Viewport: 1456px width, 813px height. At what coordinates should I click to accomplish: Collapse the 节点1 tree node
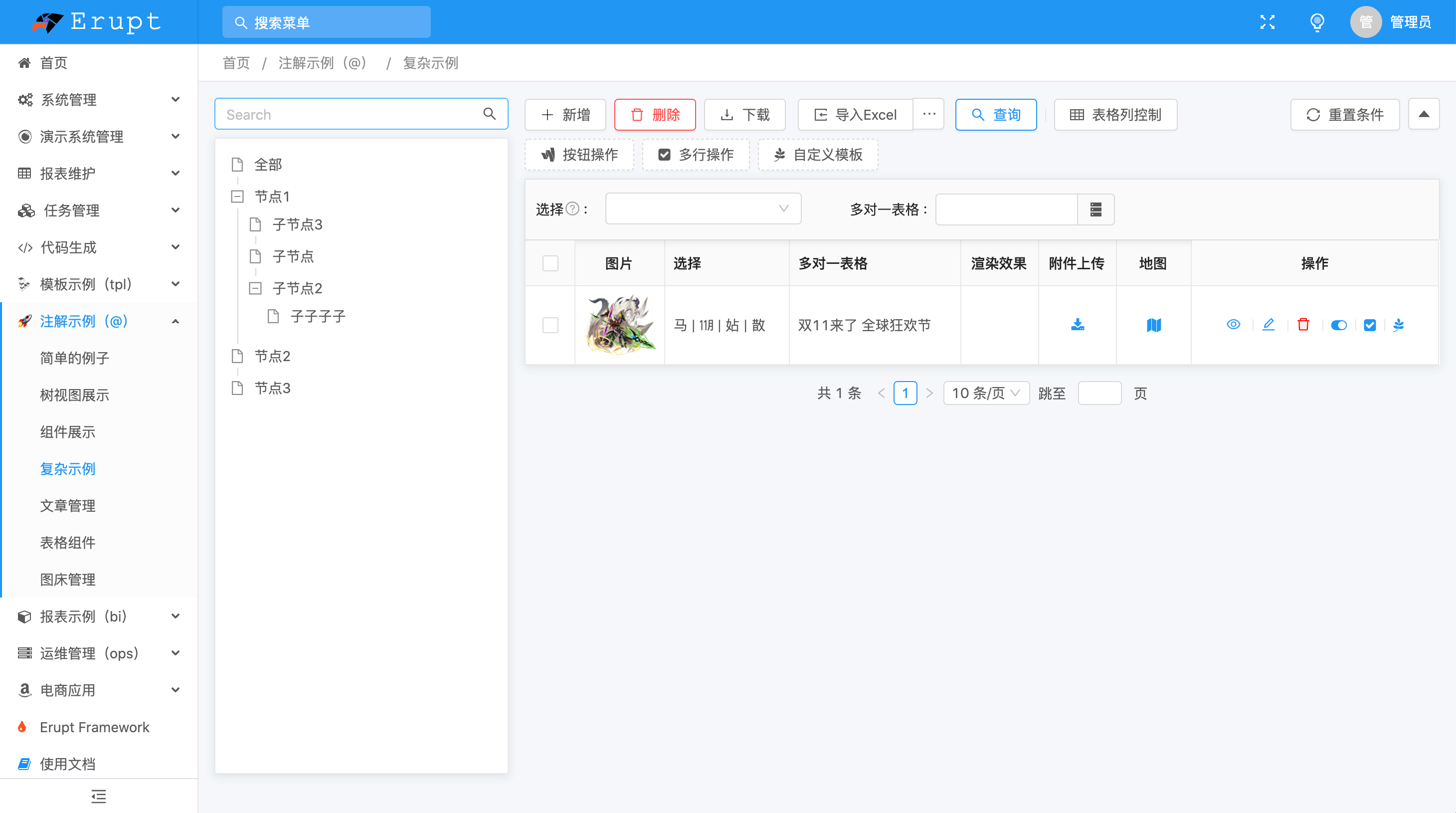(x=237, y=196)
